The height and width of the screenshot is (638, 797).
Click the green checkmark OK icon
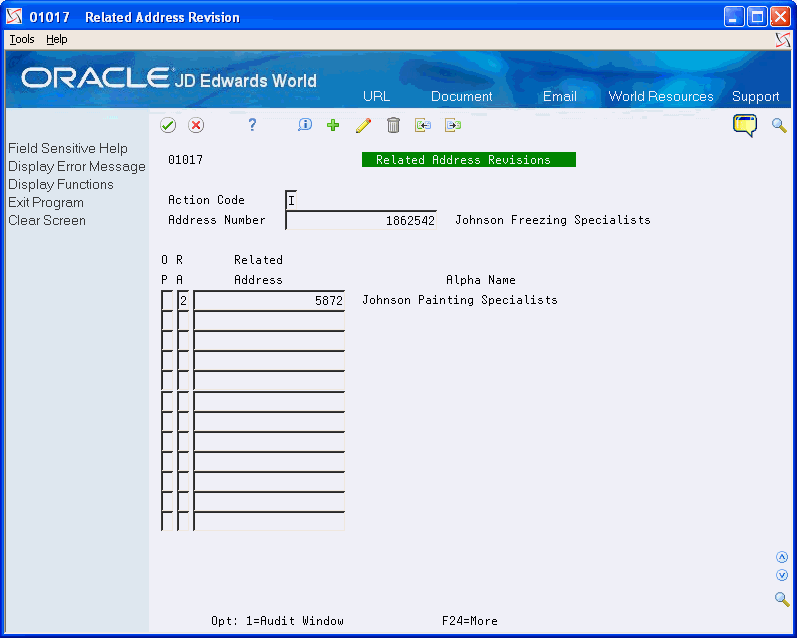(x=168, y=125)
